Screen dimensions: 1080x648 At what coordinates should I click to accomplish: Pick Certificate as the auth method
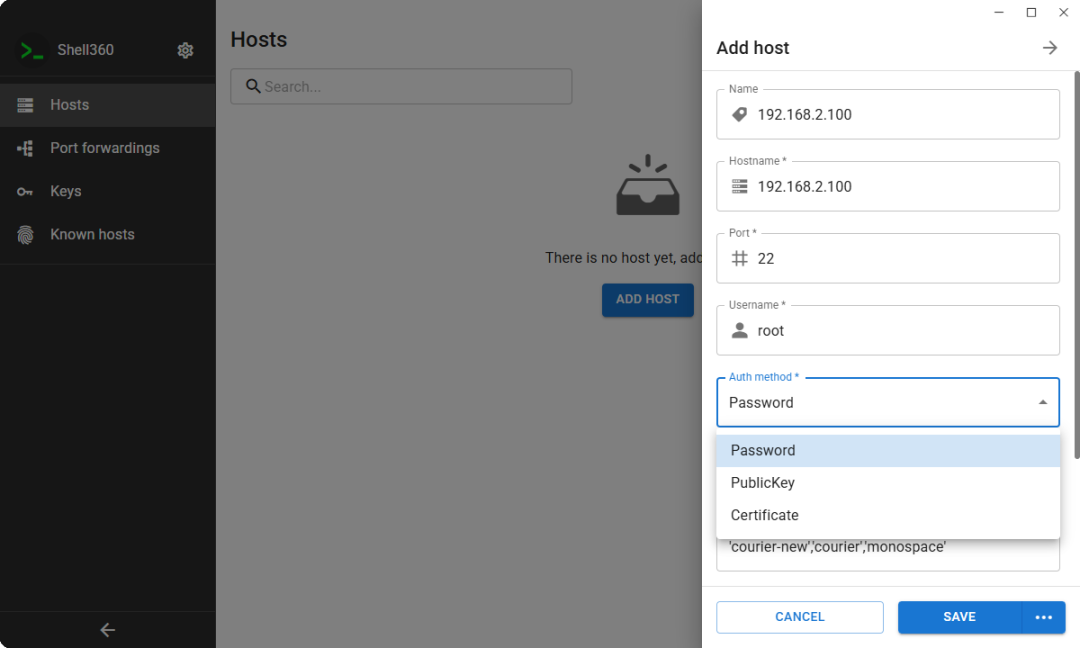765,515
